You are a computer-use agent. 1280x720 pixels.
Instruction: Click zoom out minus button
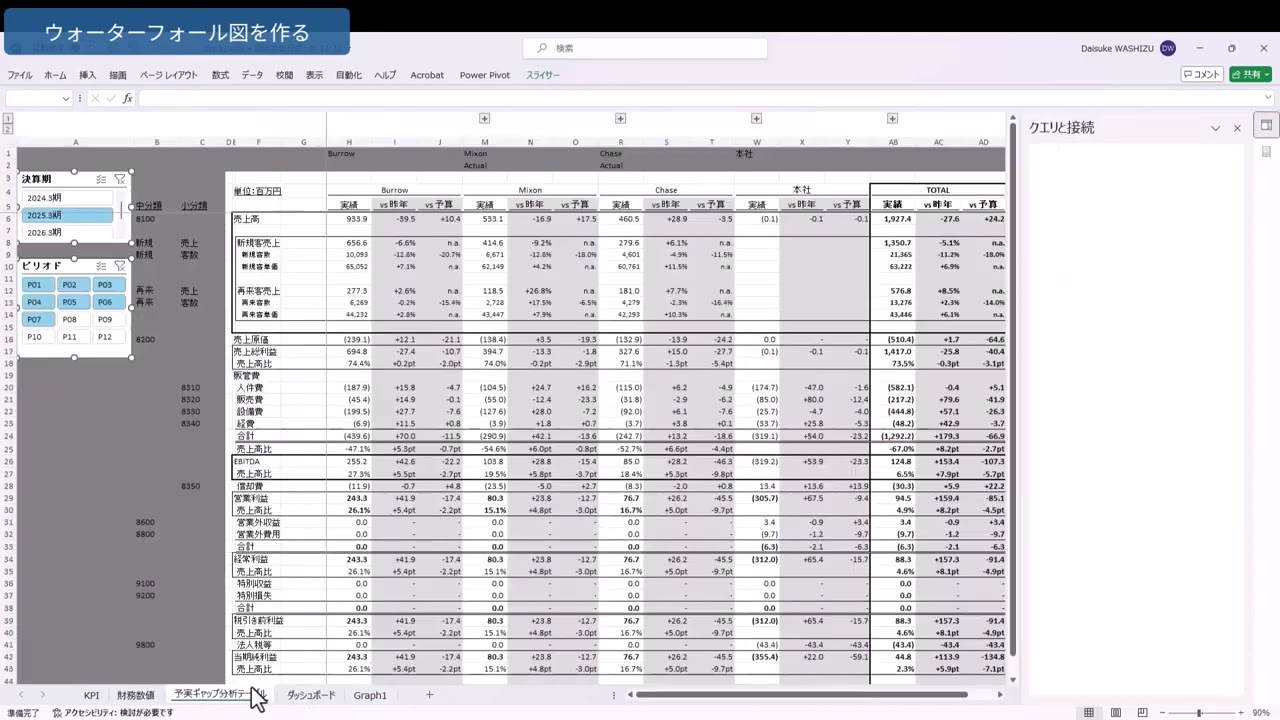coord(1161,713)
